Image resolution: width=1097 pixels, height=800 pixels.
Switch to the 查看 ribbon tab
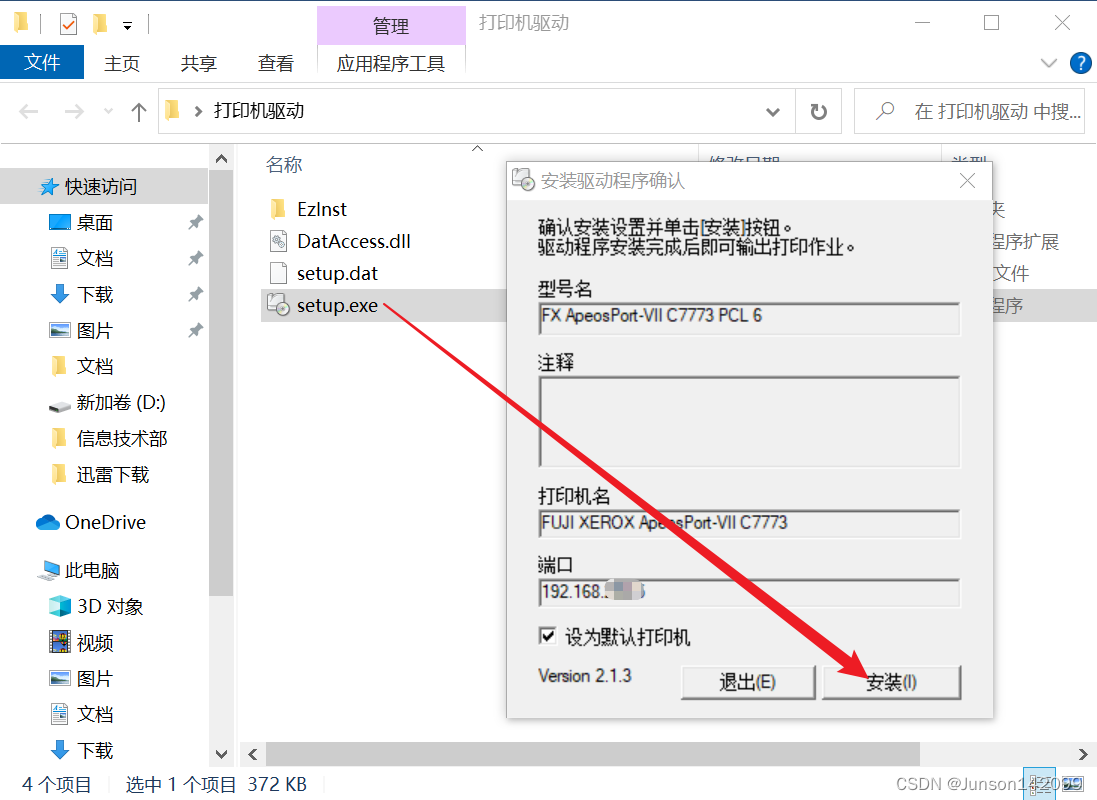pyautogui.click(x=276, y=64)
